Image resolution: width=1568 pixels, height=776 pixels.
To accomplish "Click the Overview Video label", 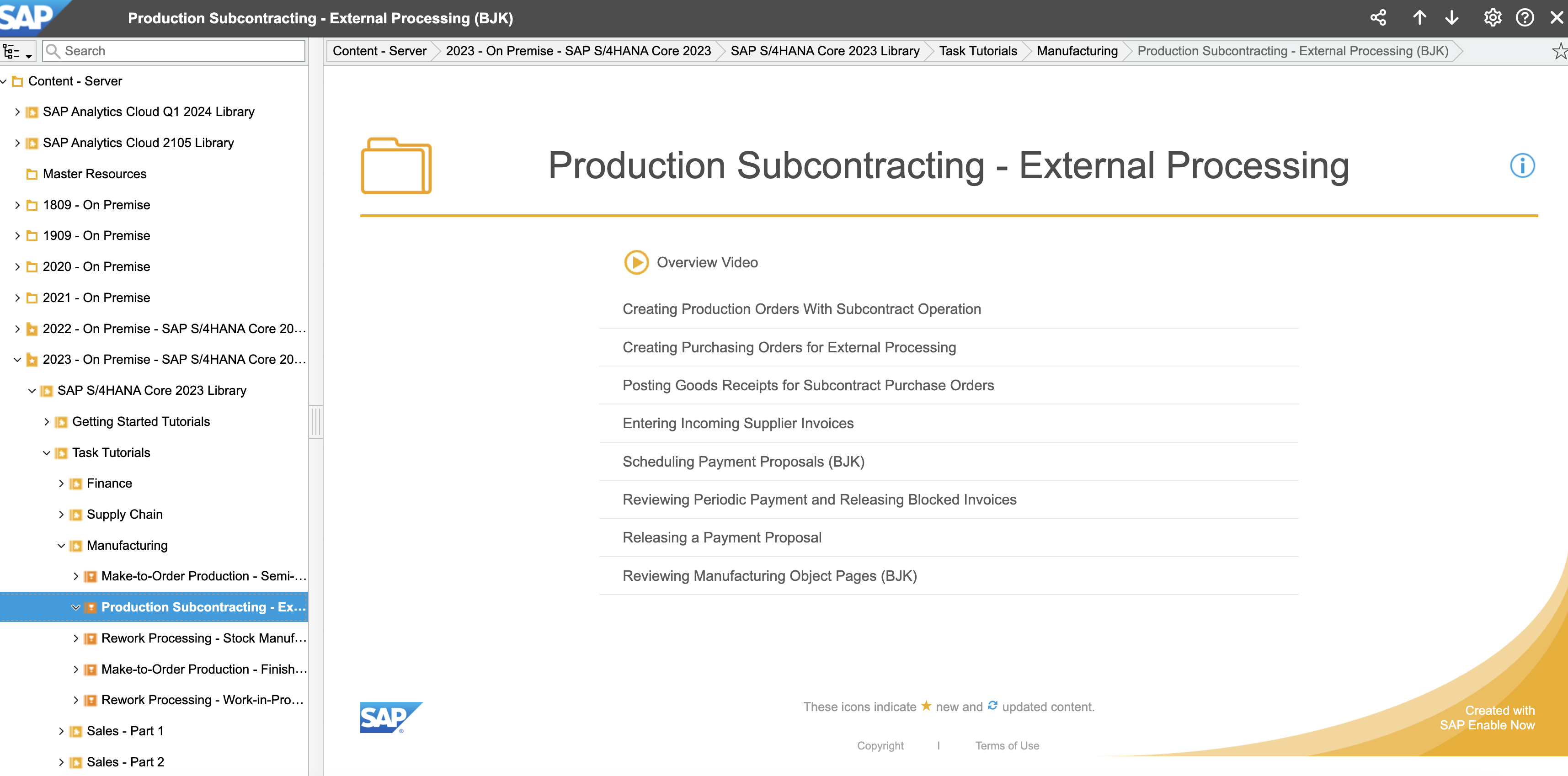I will 707,262.
